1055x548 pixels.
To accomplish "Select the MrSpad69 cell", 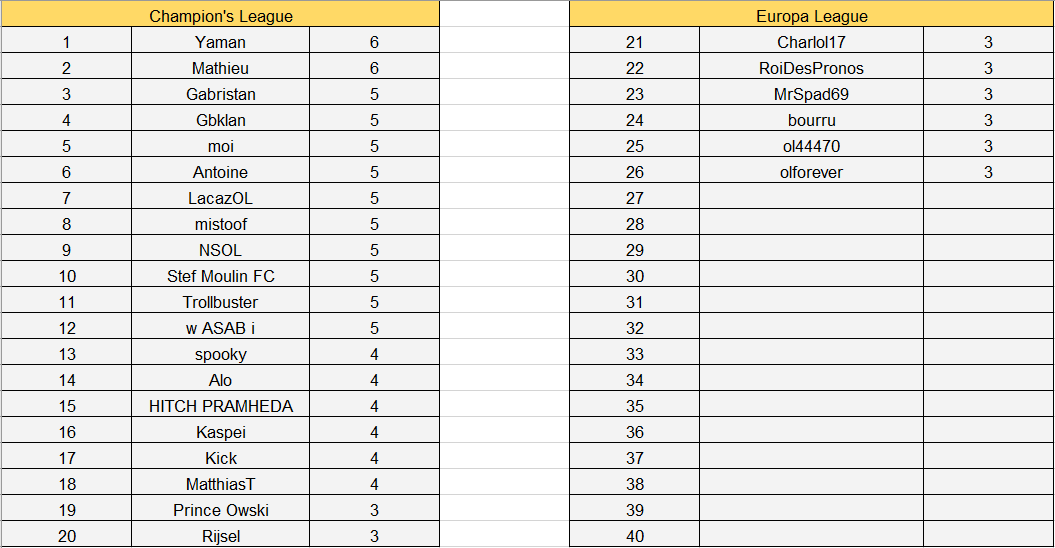I will click(x=811, y=94).
